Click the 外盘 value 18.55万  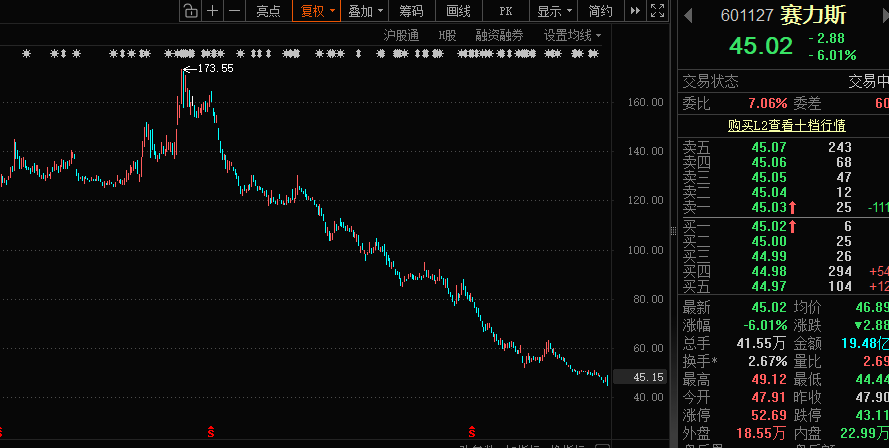pyautogui.click(x=761, y=433)
